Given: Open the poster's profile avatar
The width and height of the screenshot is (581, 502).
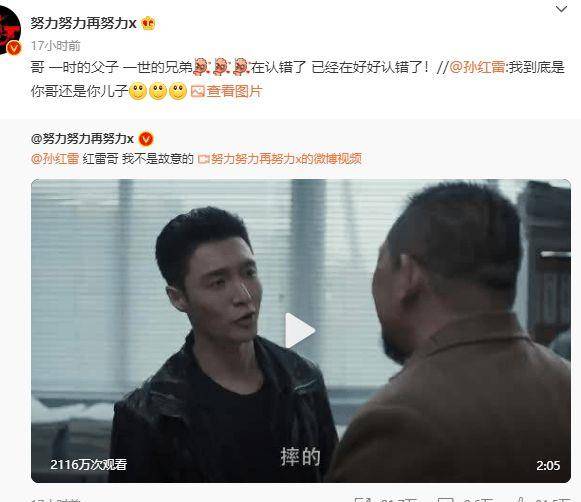Looking at the screenshot, I should (9, 31).
